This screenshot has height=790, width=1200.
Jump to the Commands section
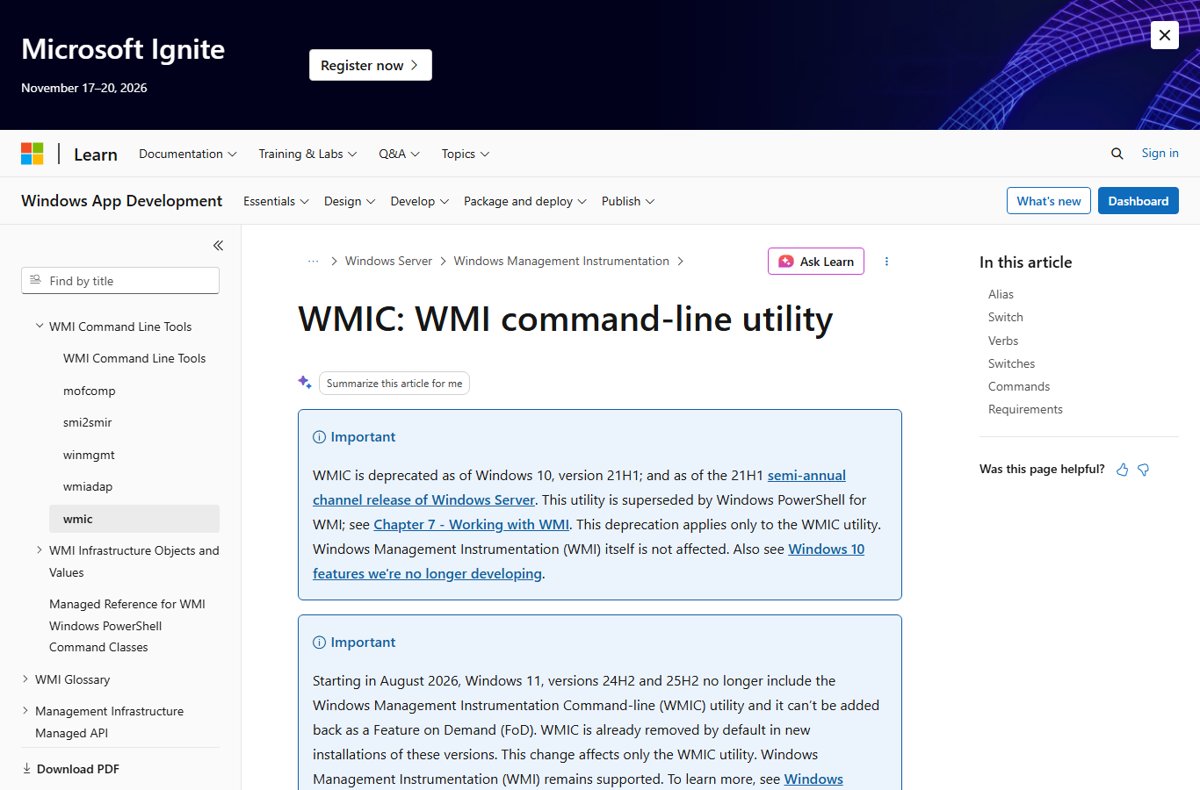point(1019,386)
